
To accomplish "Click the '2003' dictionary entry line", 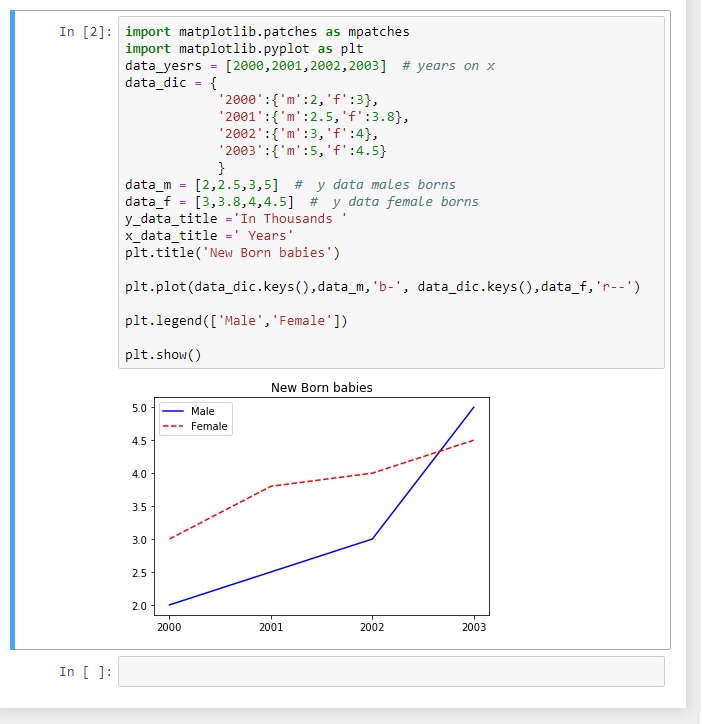I will click(302, 151).
